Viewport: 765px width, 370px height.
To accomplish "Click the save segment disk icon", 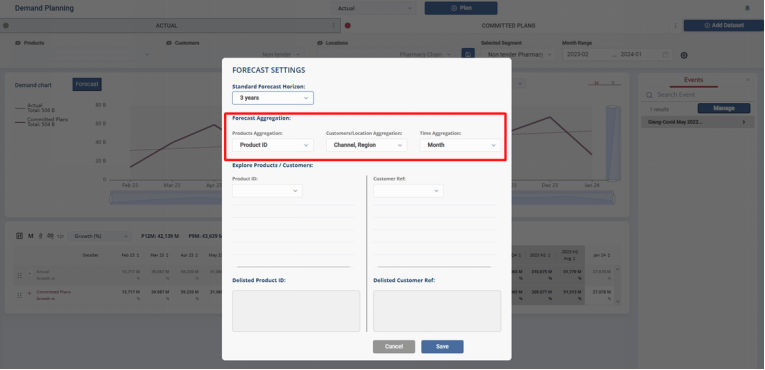I will [467, 55].
